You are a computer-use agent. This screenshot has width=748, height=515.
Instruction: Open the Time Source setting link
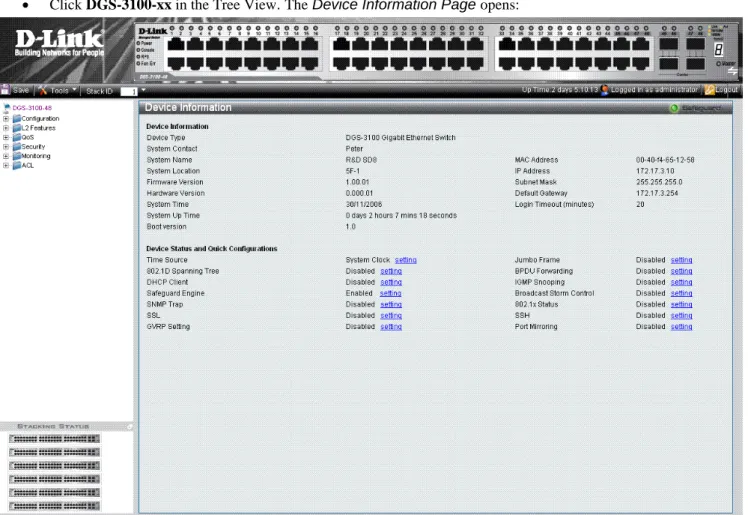[405, 260]
